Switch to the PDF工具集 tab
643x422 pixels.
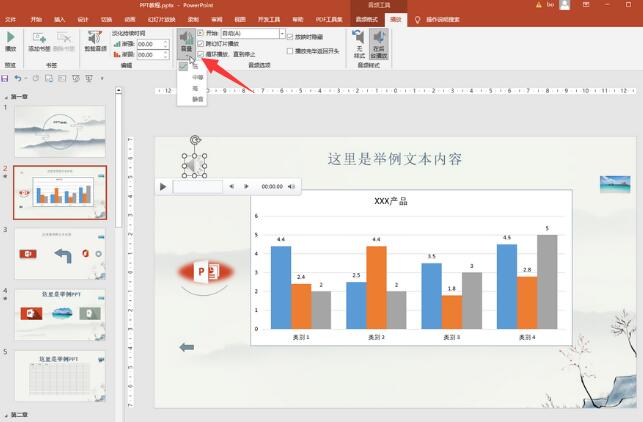click(329, 20)
